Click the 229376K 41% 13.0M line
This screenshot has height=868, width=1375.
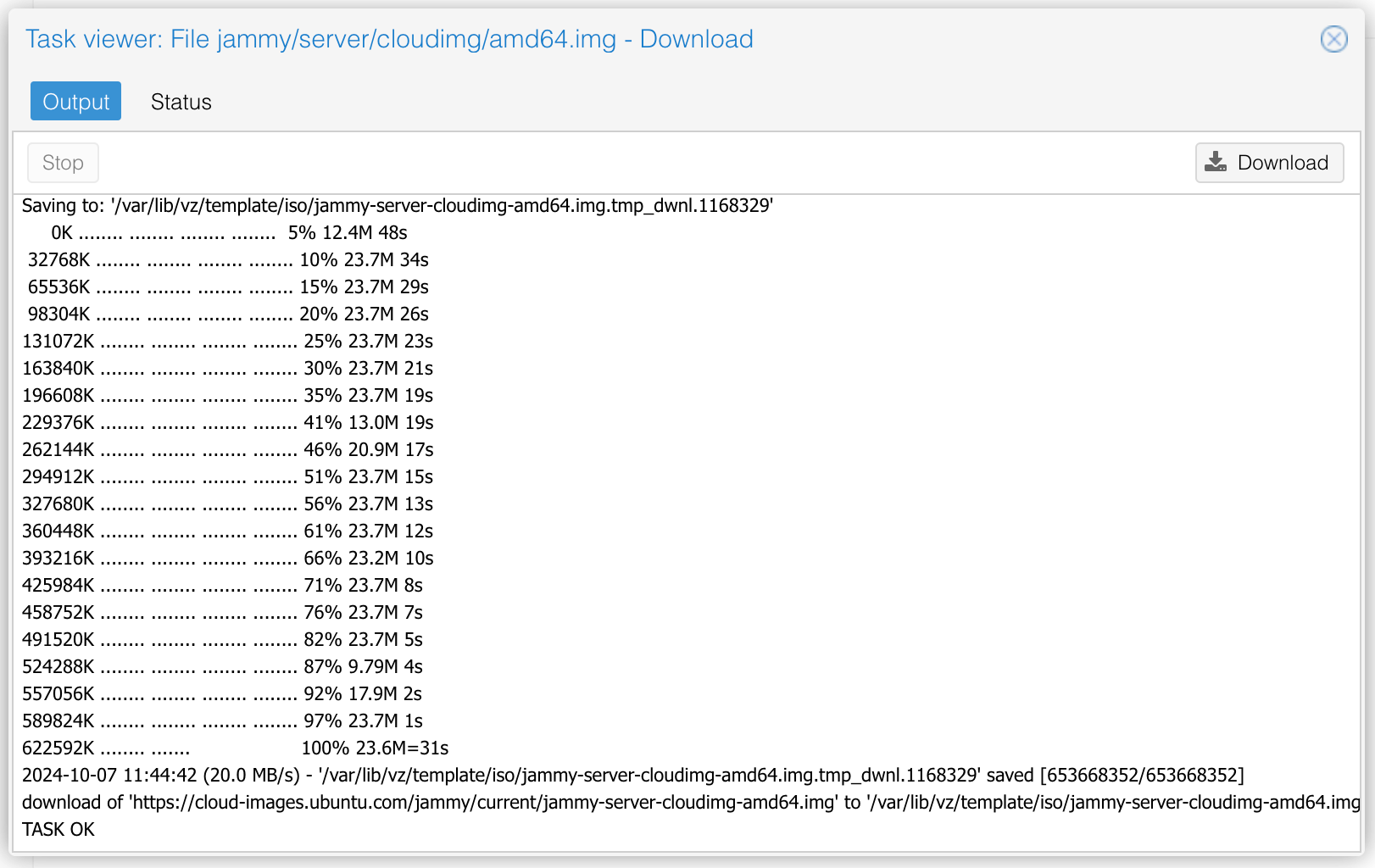point(227,423)
